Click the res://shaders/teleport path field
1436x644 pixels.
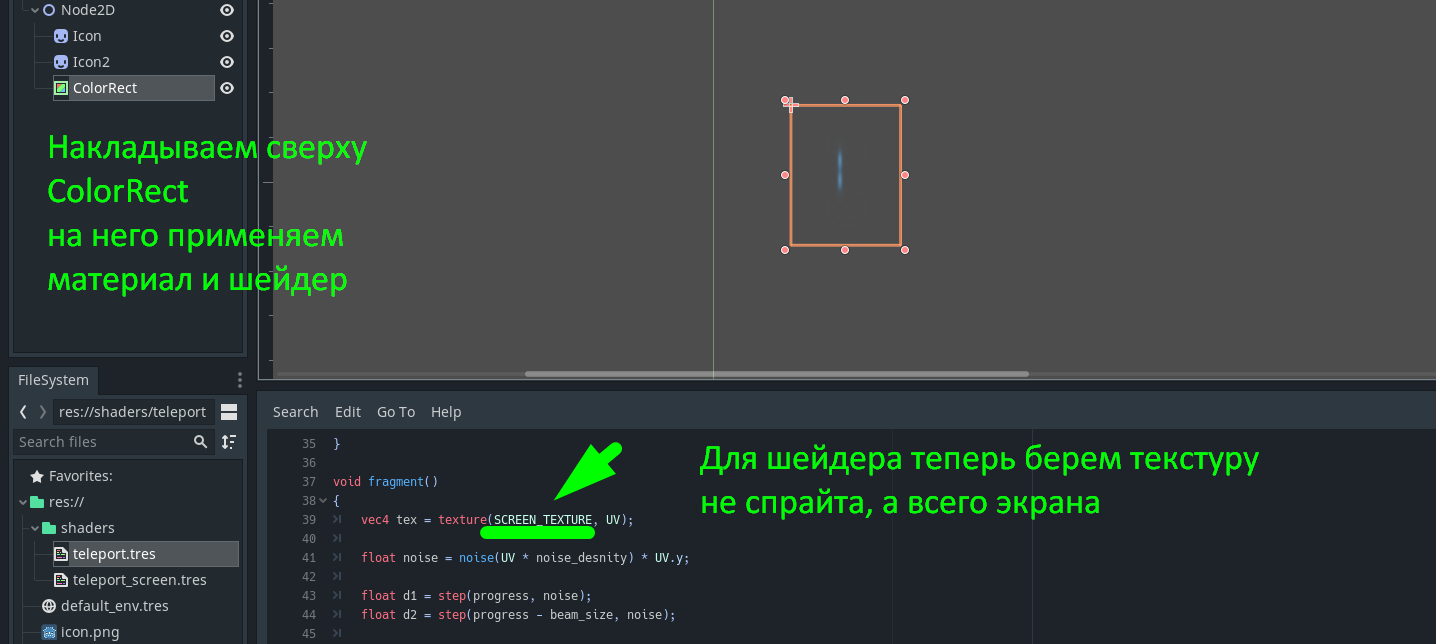coord(133,412)
